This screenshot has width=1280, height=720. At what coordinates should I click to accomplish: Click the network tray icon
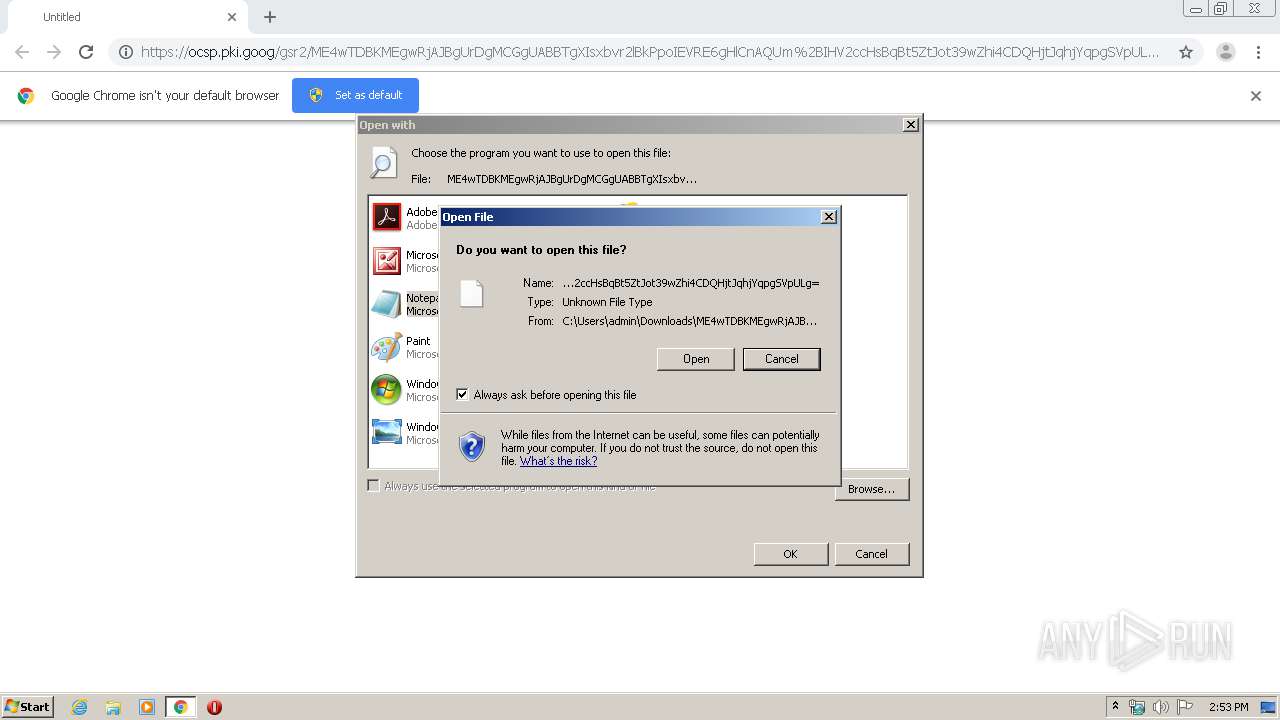point(1137,707)
